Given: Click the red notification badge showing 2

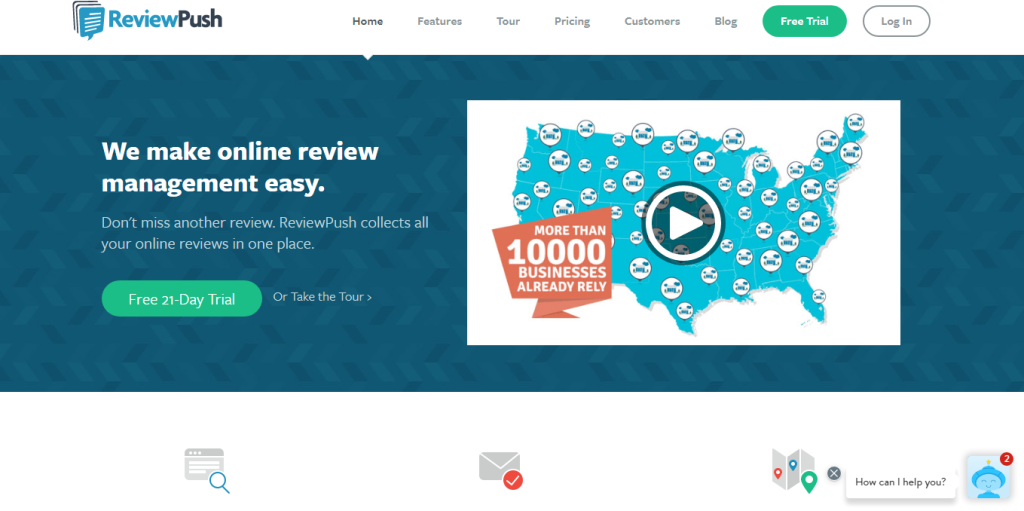Looking at the screenshot, I should 1006,458.
